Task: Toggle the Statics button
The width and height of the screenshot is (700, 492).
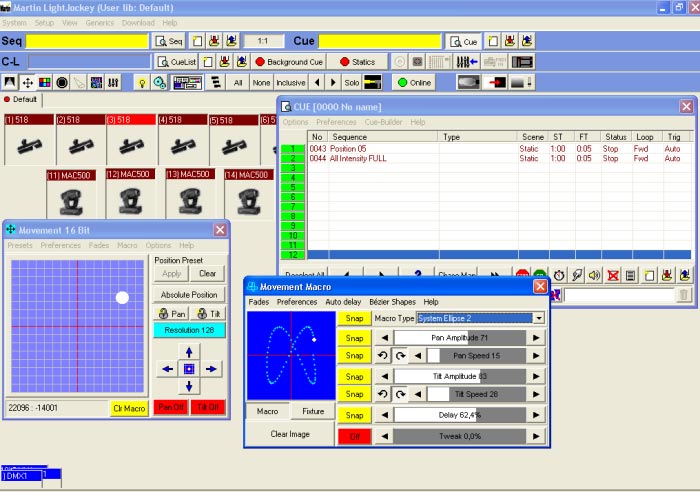Action: (x=357, y=62)
